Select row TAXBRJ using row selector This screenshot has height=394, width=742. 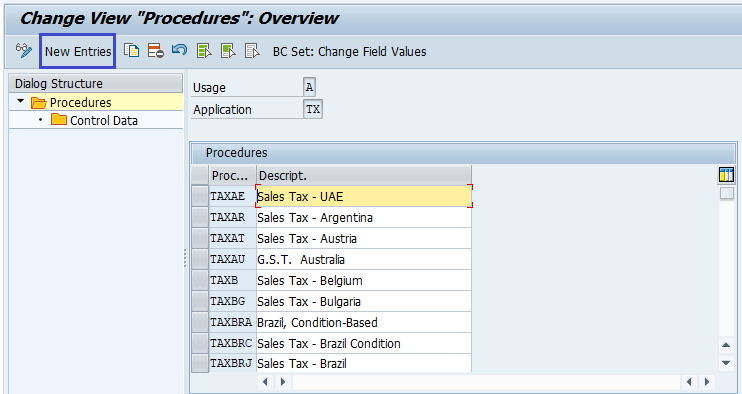[200, 363]
